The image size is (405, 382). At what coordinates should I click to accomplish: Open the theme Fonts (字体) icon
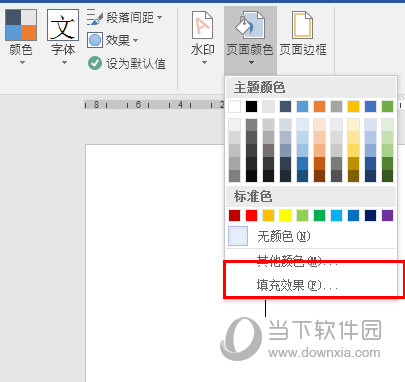click(x=63, y=25)
